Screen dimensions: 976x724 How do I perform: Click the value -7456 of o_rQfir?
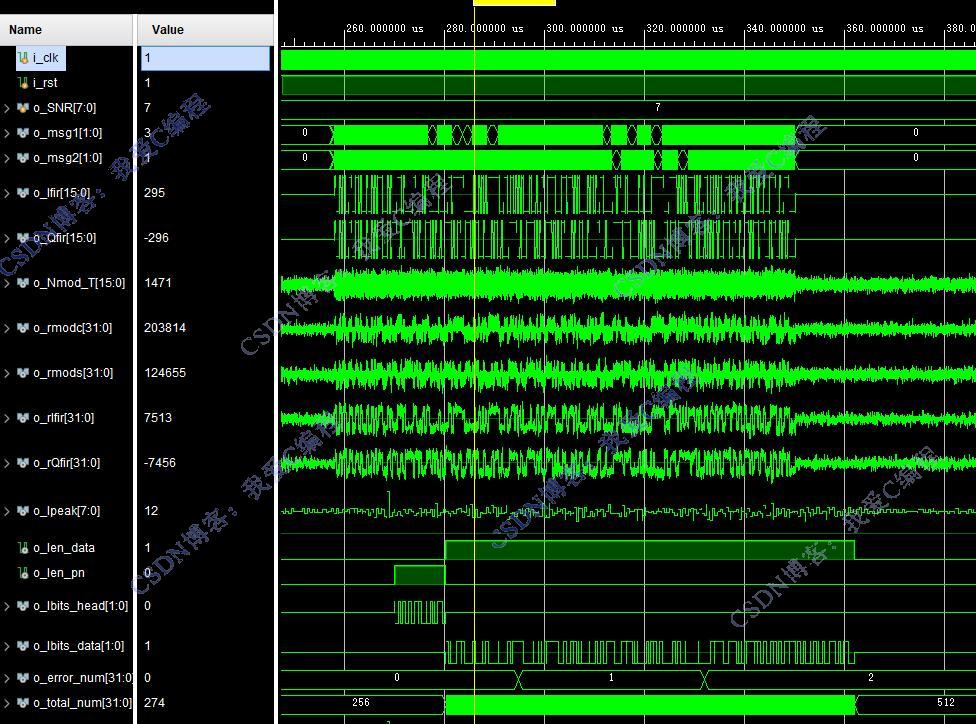pyautogui.click(x=159, y=463)
